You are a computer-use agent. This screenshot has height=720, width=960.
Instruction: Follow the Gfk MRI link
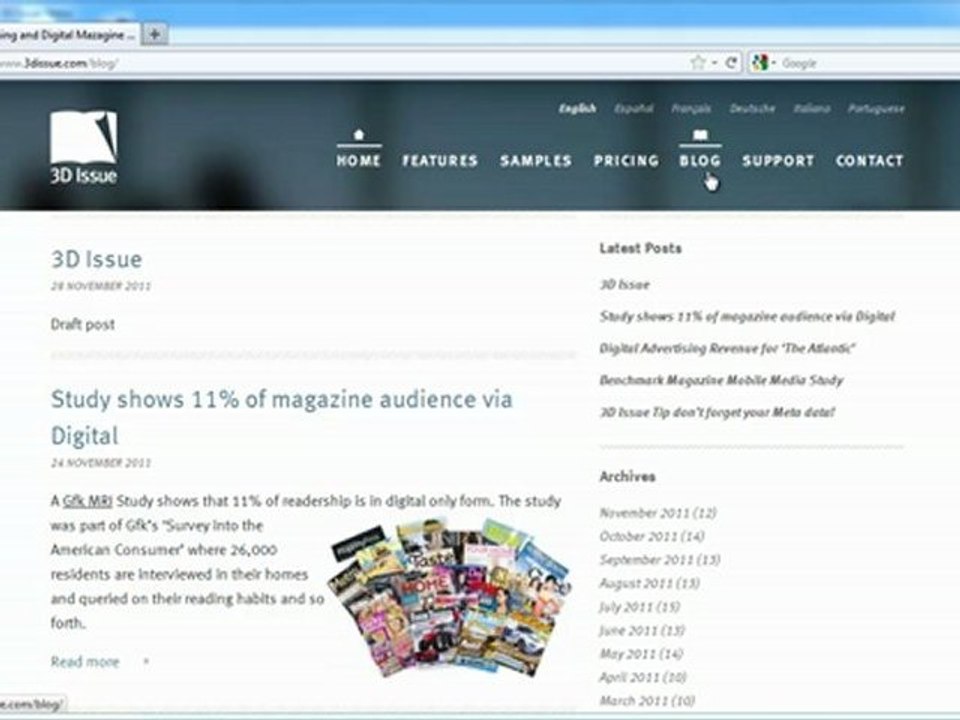[87, 501]
